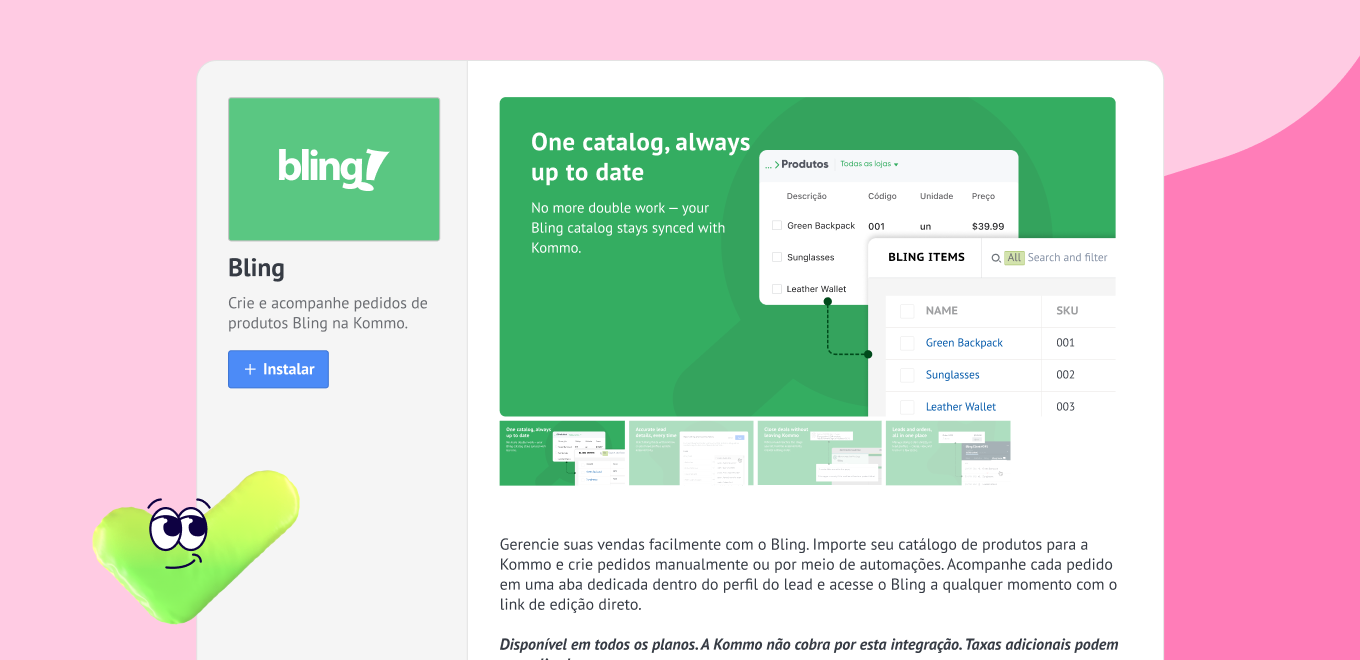This screenshot has height=660, width=1360.
Task: Open the 'Todas as lojas' dropdown
Action: click(x=868, y=164)
